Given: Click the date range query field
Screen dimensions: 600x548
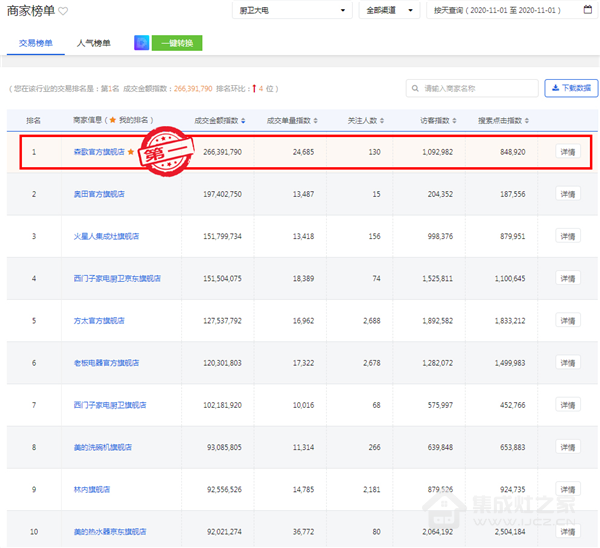Looking at the screenshot, I should [x=511, y=10].
